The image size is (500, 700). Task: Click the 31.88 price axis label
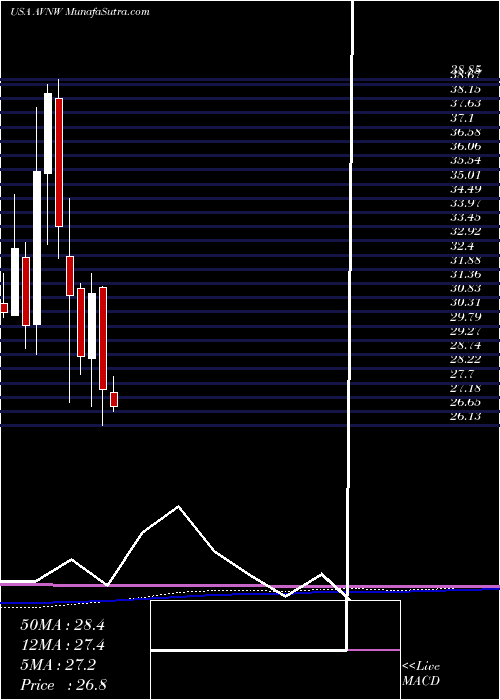coord(466,260)
